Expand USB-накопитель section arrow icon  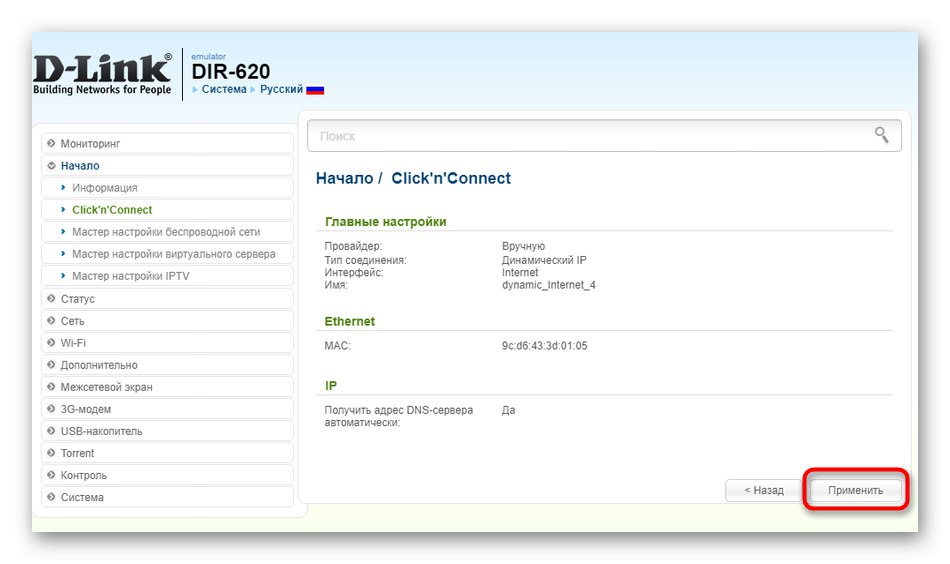tap(51, 431)
